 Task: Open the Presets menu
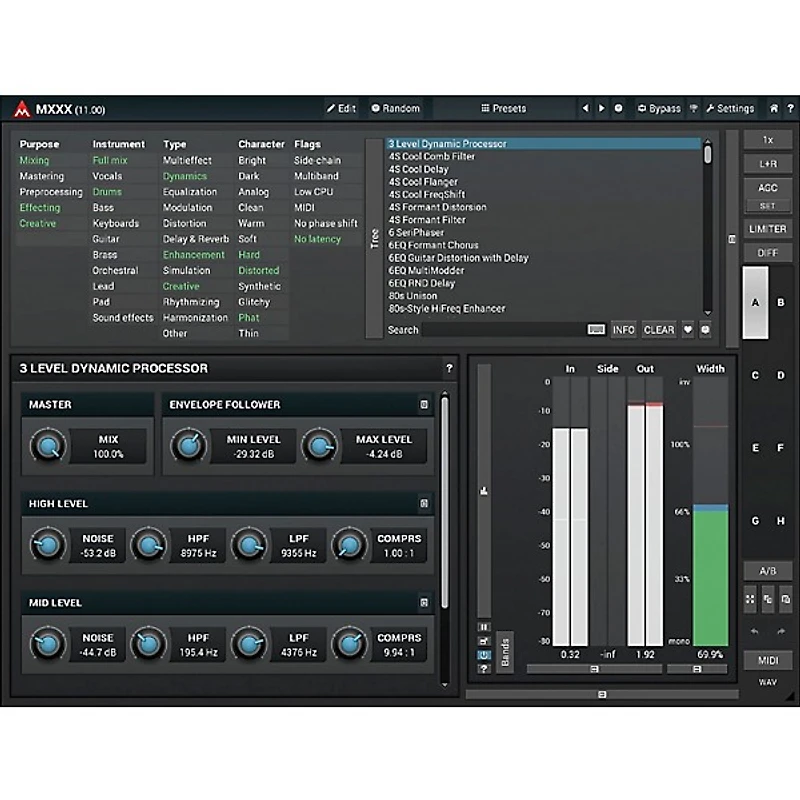pyautogui.click(x=503, y=108)
